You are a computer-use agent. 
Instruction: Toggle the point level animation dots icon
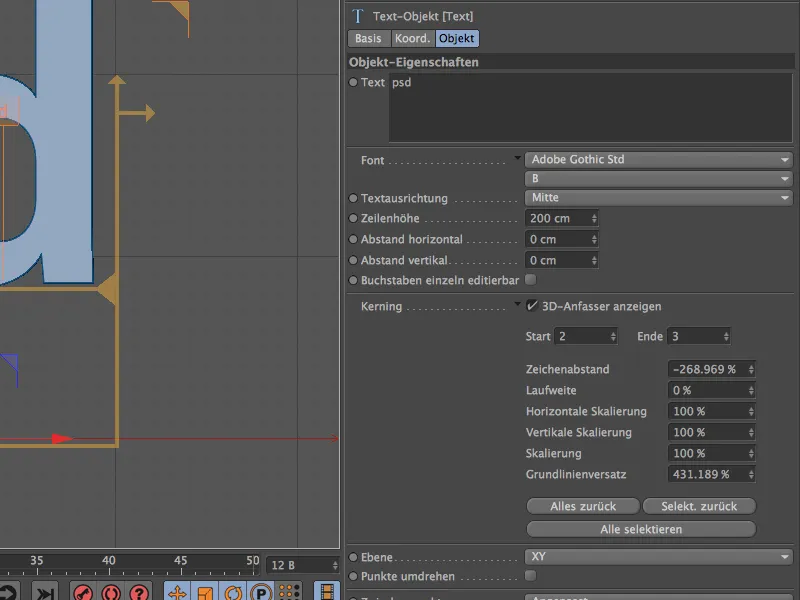(x=289, y=592)
